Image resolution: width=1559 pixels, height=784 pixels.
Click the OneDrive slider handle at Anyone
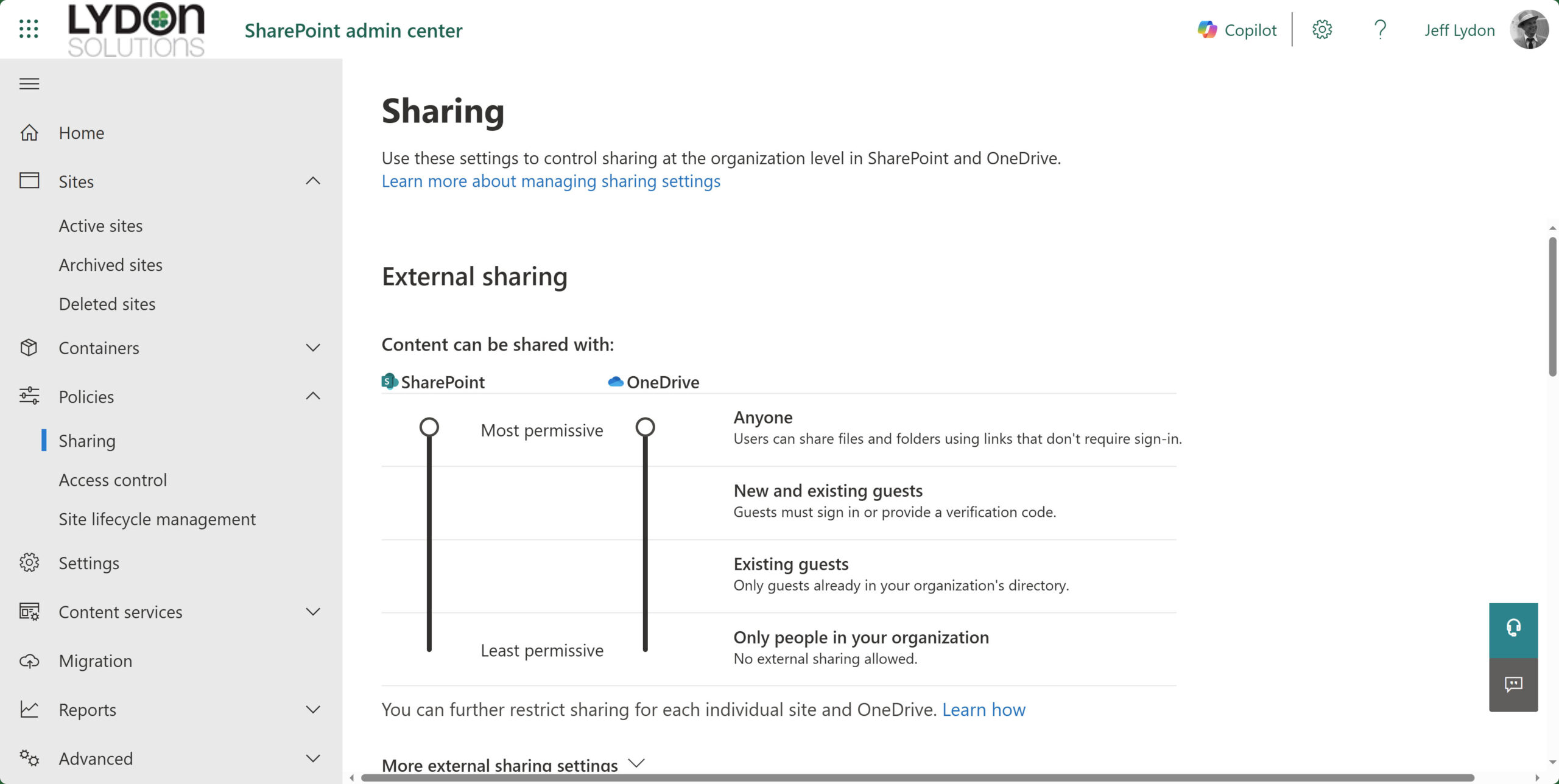coord(646,427)
